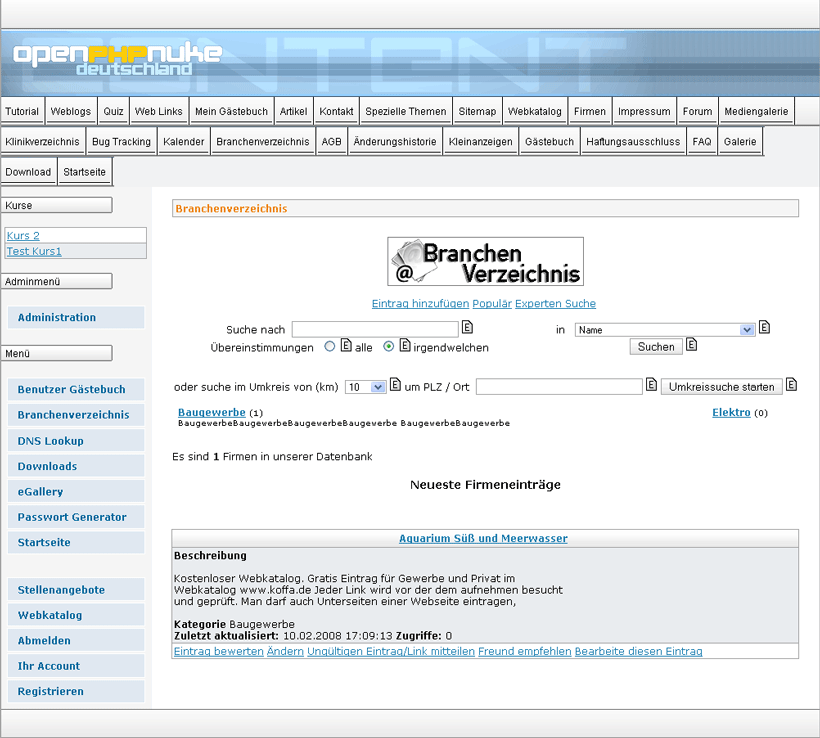This screenshot has width=820, height=738.
Task: Click the Branchen Verzeichnis logo image
Action: tap(485, 262)
